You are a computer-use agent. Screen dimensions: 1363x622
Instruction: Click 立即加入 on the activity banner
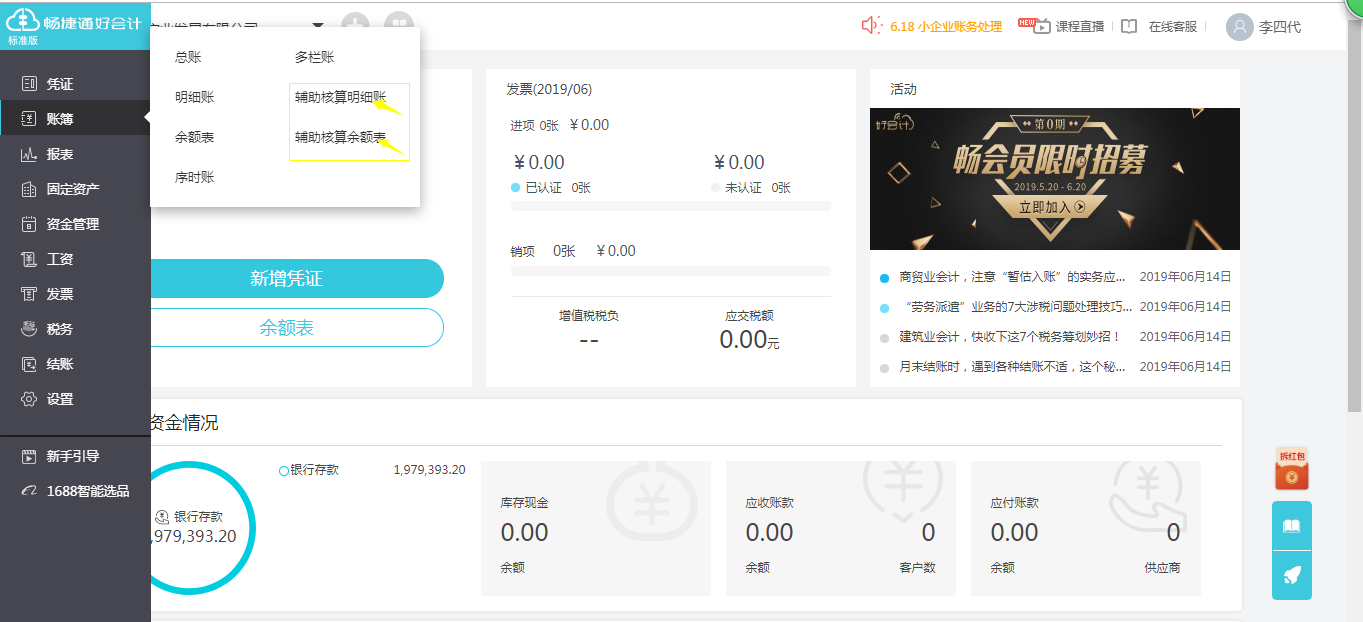(1052, 207)
